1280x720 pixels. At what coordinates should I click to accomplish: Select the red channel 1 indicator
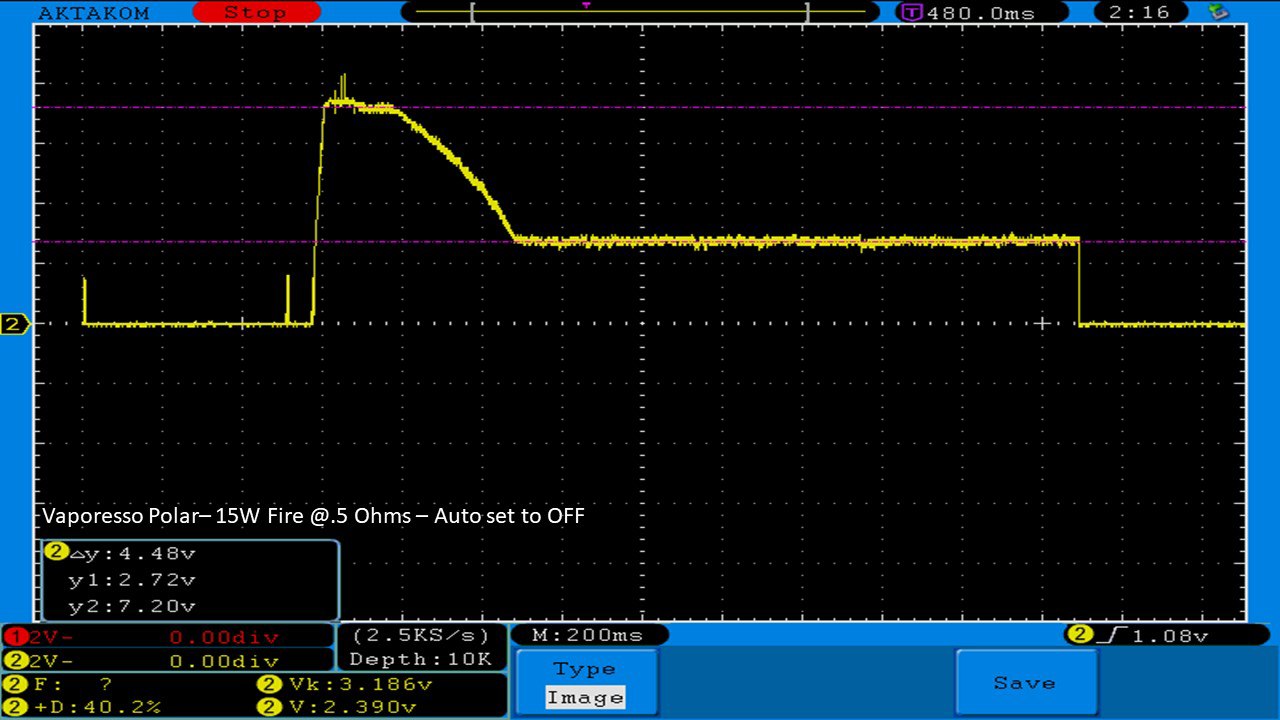pyautogui.click(x=14, y=636)
